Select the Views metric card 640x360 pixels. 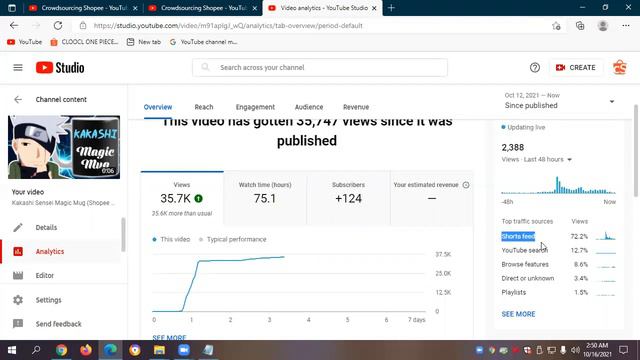click(x=182, y=198)
